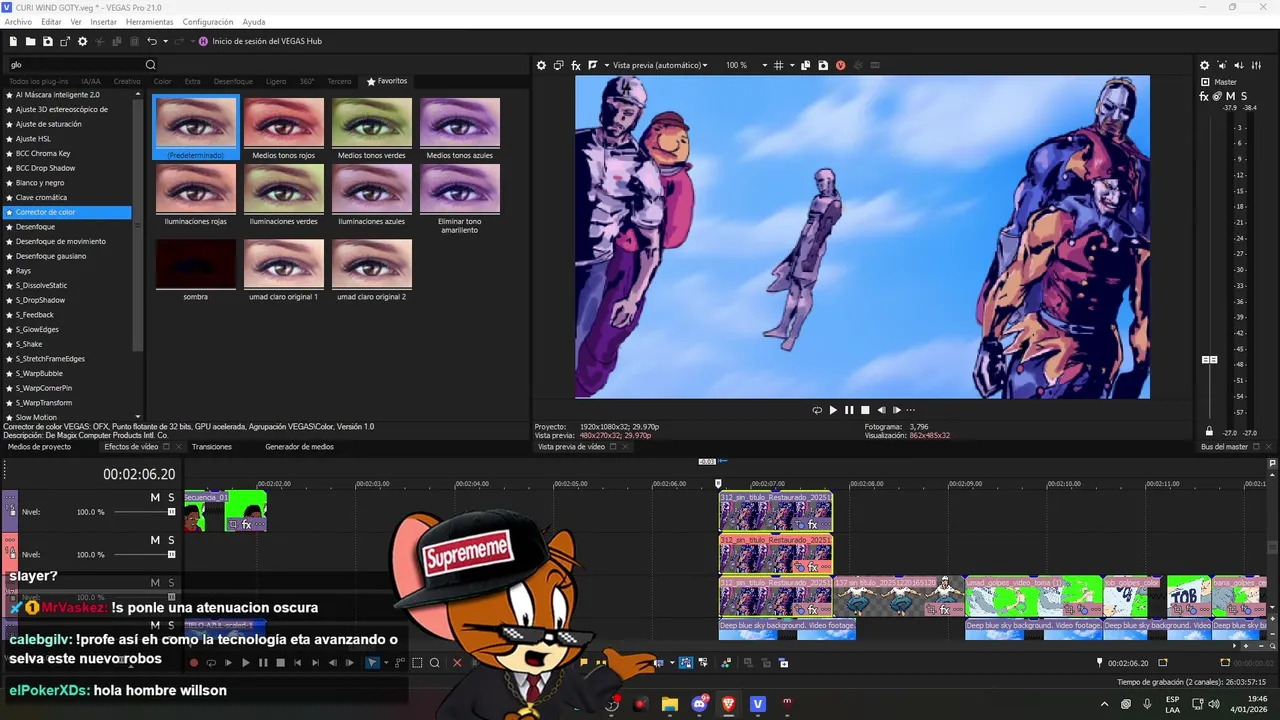Open the Herramientas menu

[x=149, y=21]
